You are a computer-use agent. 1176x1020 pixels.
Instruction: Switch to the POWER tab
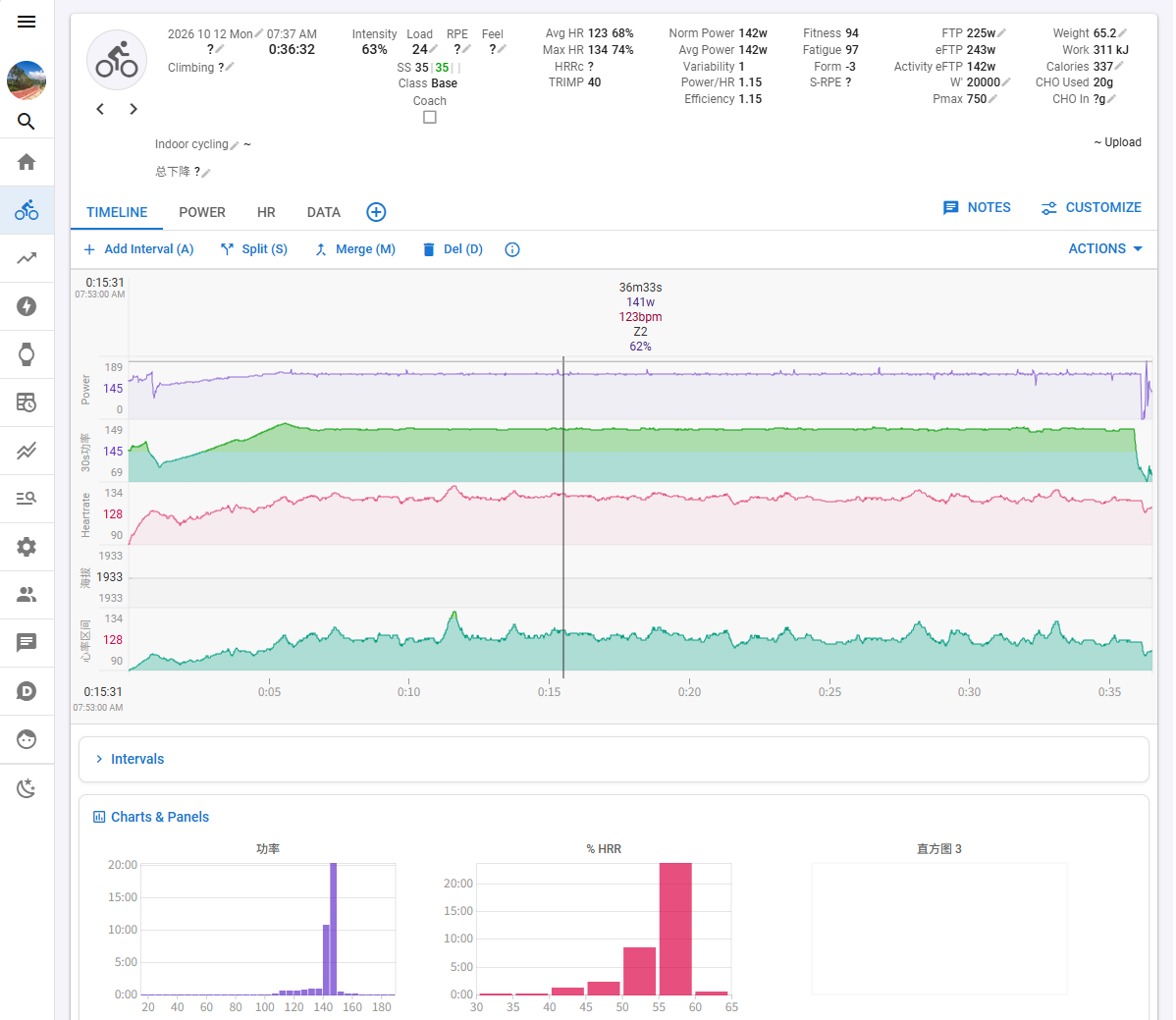click(x=202, y=212)
